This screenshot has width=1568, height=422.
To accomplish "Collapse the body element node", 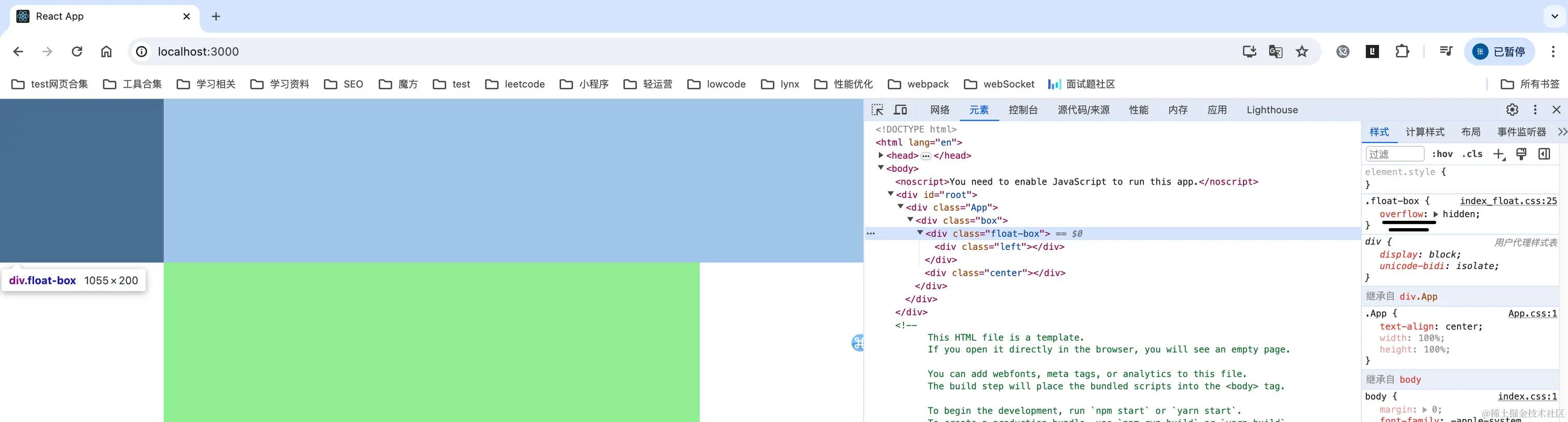I will coord(881,168).
